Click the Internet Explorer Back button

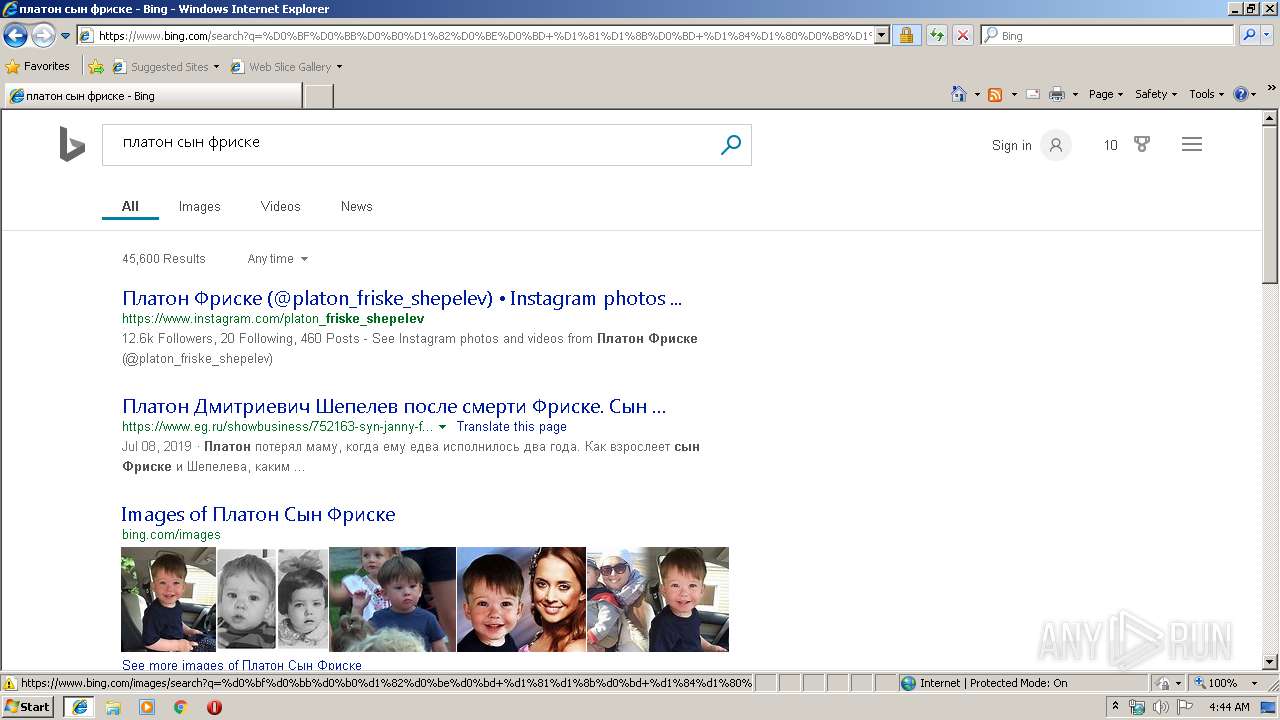15,36
